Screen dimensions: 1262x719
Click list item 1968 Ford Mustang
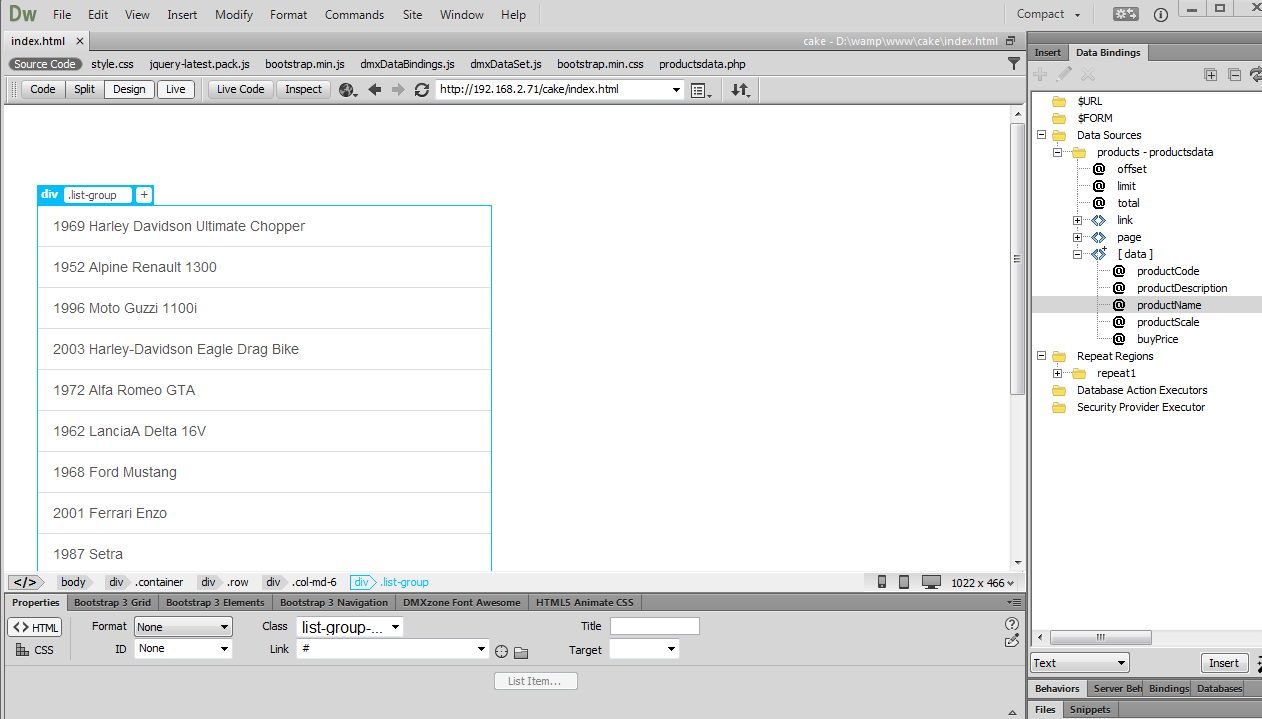click(x=264, y=472)
